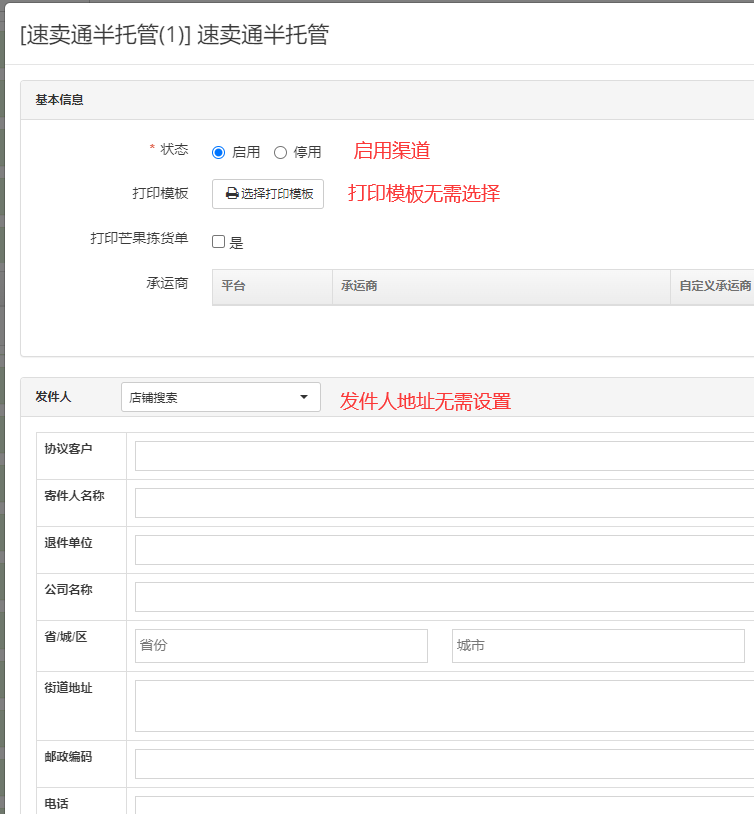The image size is (754, 814).
Task: Focus the 街道地址 text area
Action: [445, 706]
